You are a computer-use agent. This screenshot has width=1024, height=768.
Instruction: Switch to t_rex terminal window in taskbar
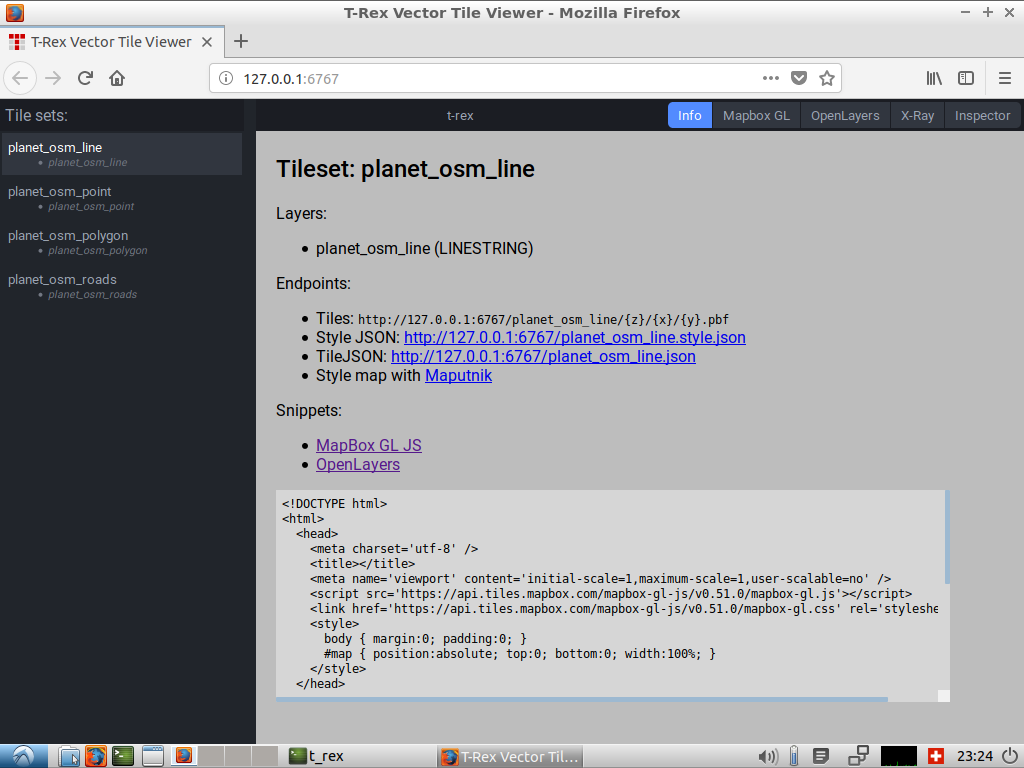pyautogui.click(x=318, y=756)
